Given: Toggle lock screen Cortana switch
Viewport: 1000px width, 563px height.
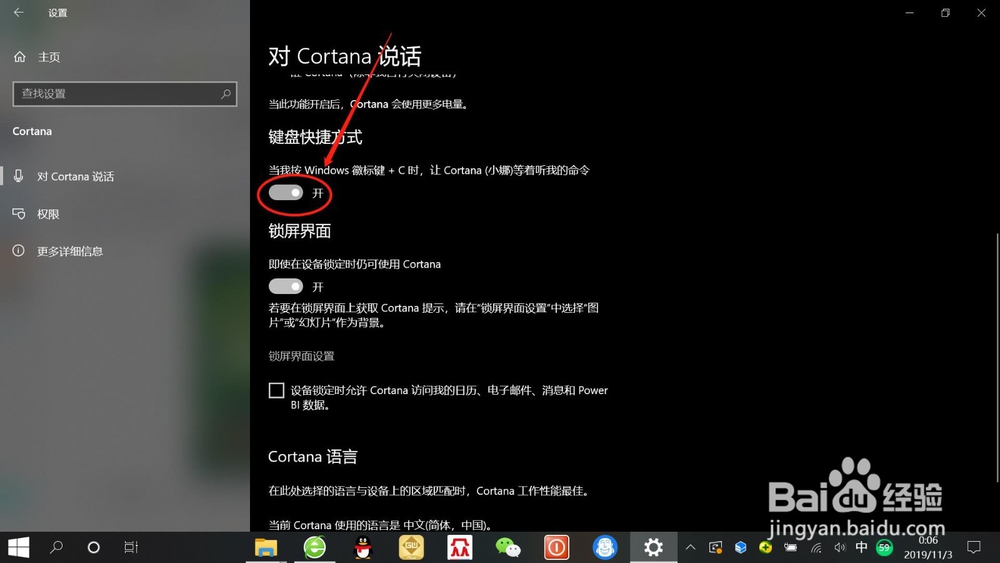Looking at the screenshot, I should (x=286, y=286).
